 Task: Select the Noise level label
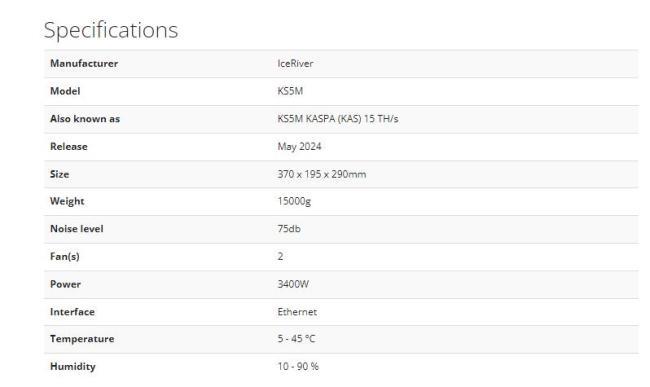pyautogui.click(x=77, y=229)
